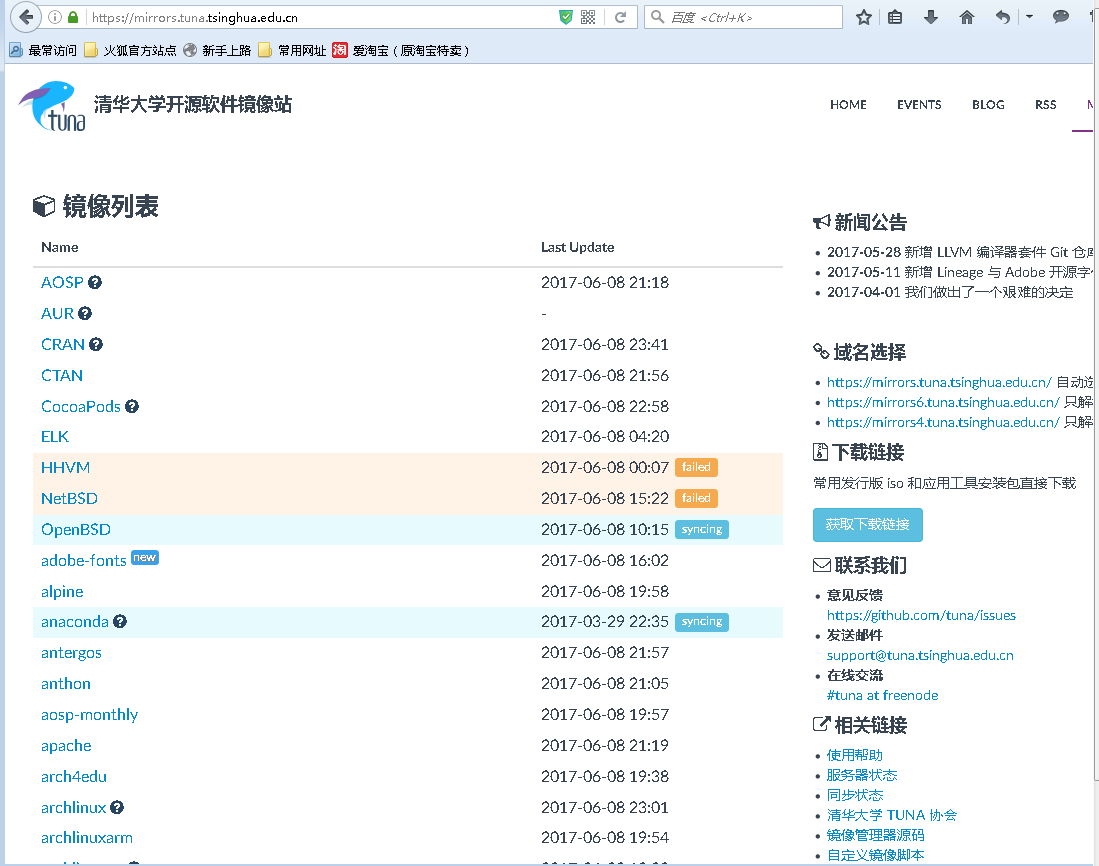Screen dimensions: 1099x866
Task: Open the archlinuxarm mirror link
Action: pyautogui.click(x=86, y=837)
